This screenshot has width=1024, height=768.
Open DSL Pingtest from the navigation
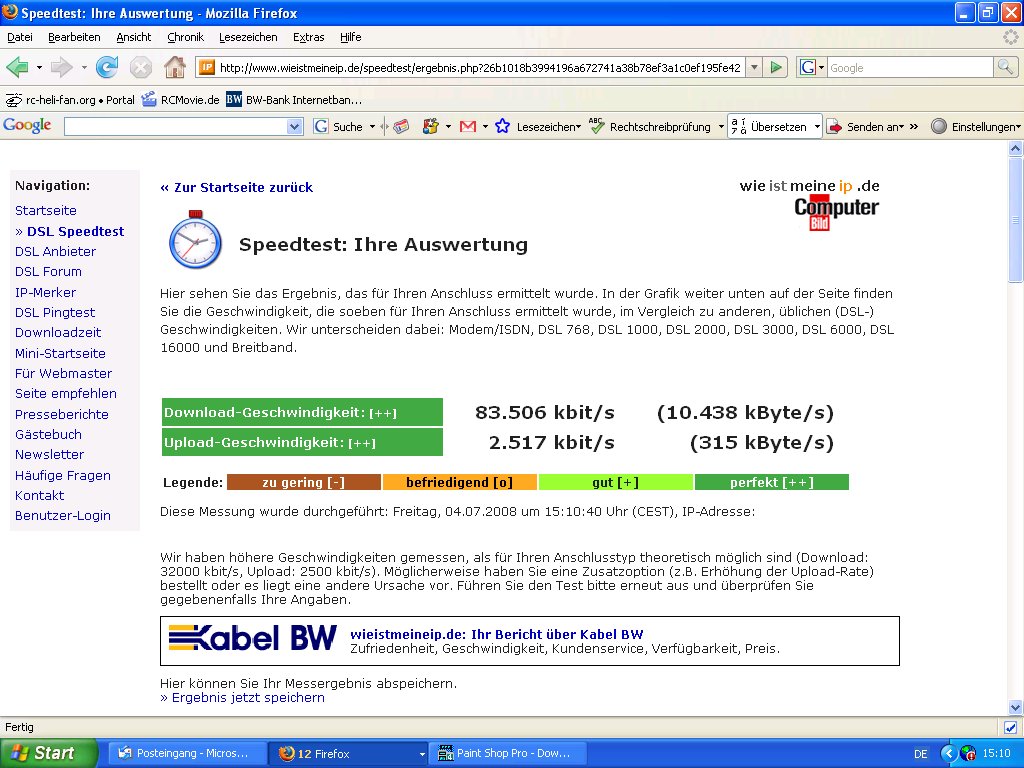click(x=54, y=312)
